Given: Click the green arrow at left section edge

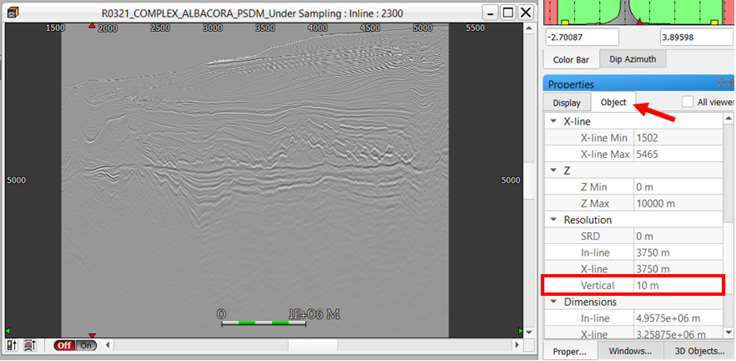Looking at the screenshot, I should (x=8, y=331).
